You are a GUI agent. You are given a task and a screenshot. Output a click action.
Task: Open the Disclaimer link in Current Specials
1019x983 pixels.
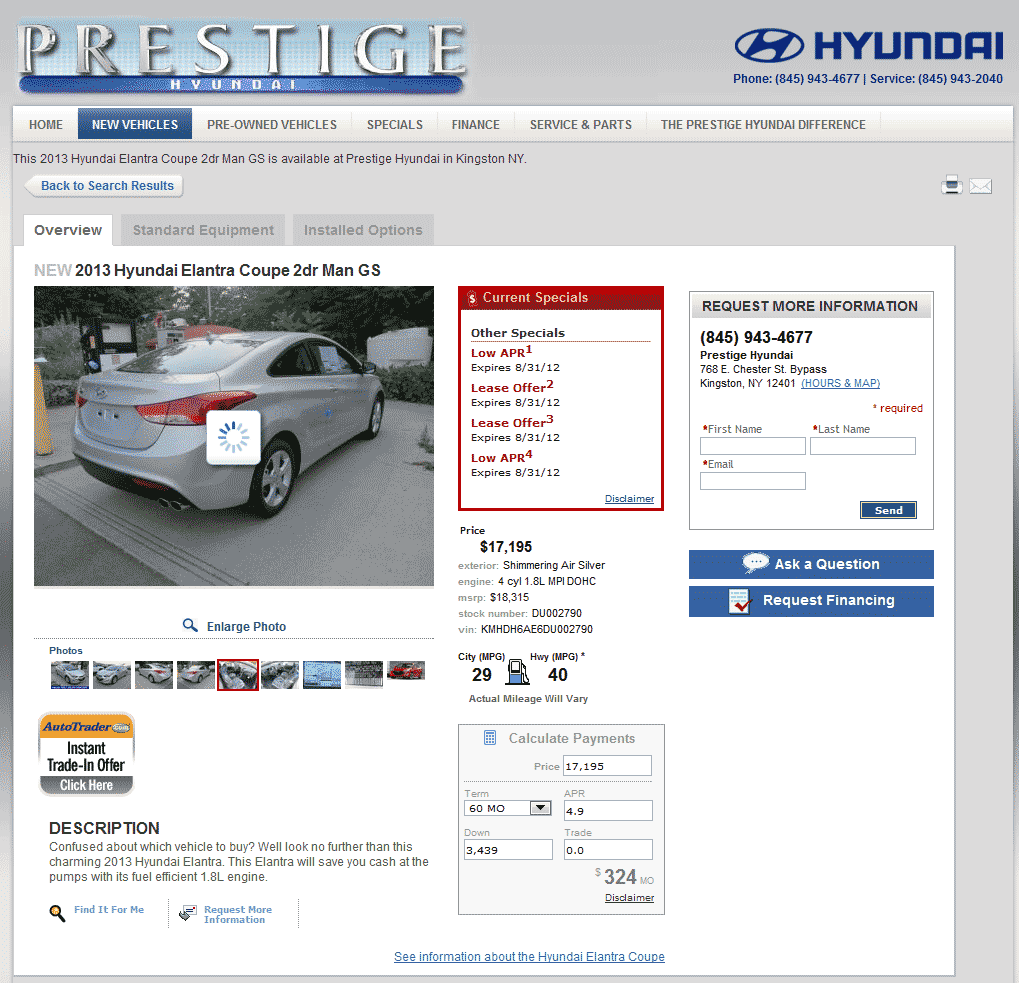[629, 498]
